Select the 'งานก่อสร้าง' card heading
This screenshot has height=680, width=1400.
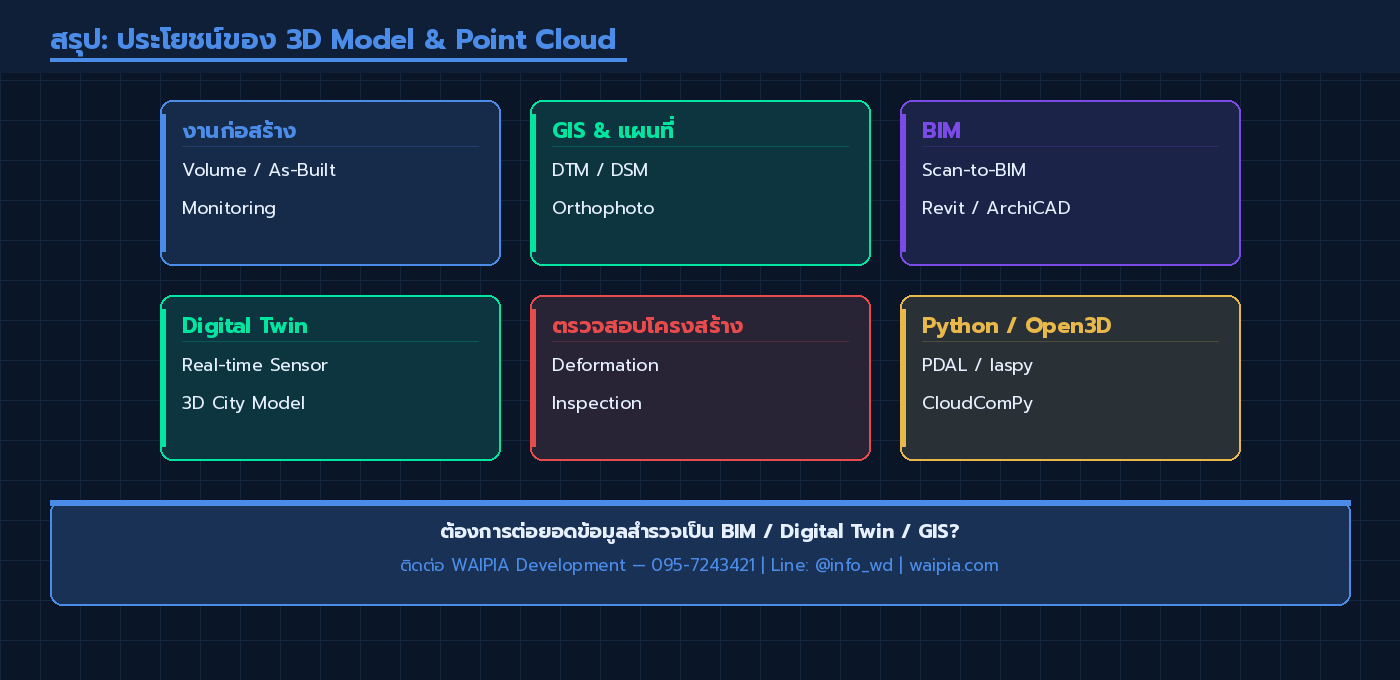[x=239, y=131]
